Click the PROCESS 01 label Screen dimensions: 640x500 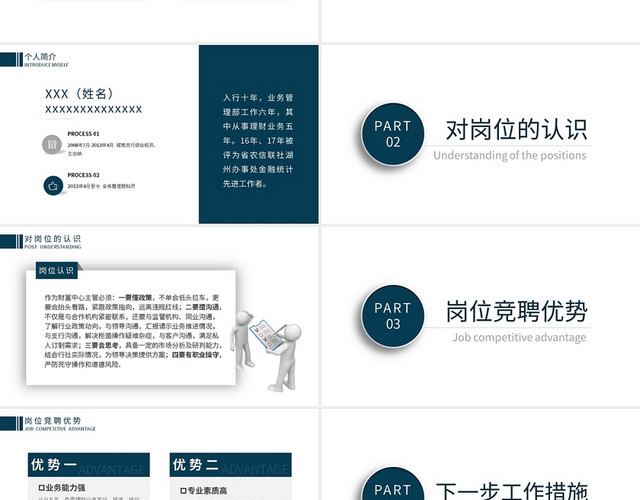coord(83,134)
